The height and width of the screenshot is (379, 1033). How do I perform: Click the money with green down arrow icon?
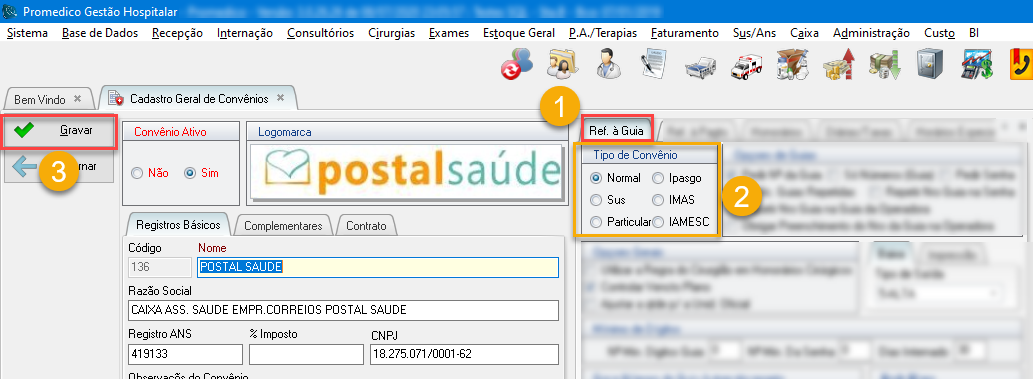point(884,65)
